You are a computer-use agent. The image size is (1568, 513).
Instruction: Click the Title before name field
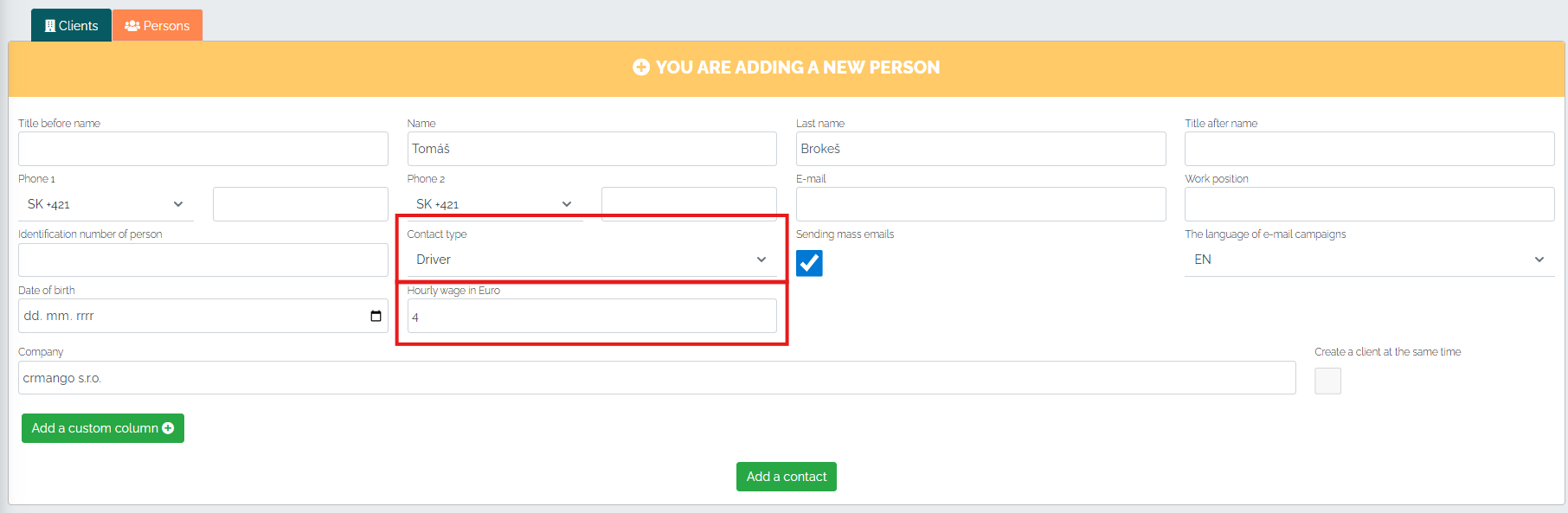click(x=203, y=149)
